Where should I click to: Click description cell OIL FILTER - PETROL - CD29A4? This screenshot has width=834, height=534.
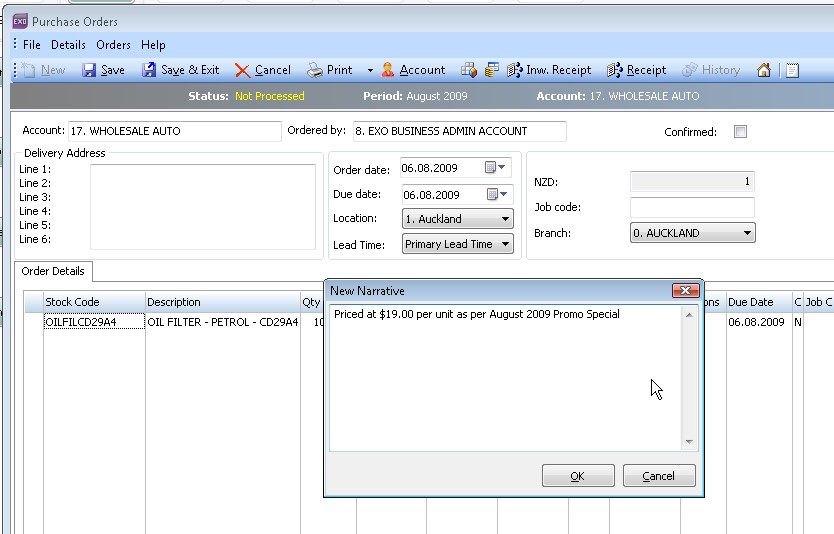click(223, 322)
